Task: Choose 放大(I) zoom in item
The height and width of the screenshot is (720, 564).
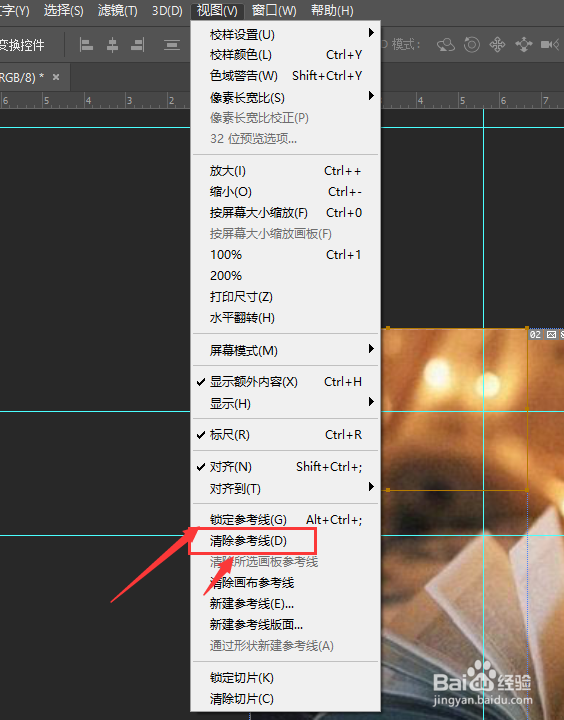Action: (285, 171)
